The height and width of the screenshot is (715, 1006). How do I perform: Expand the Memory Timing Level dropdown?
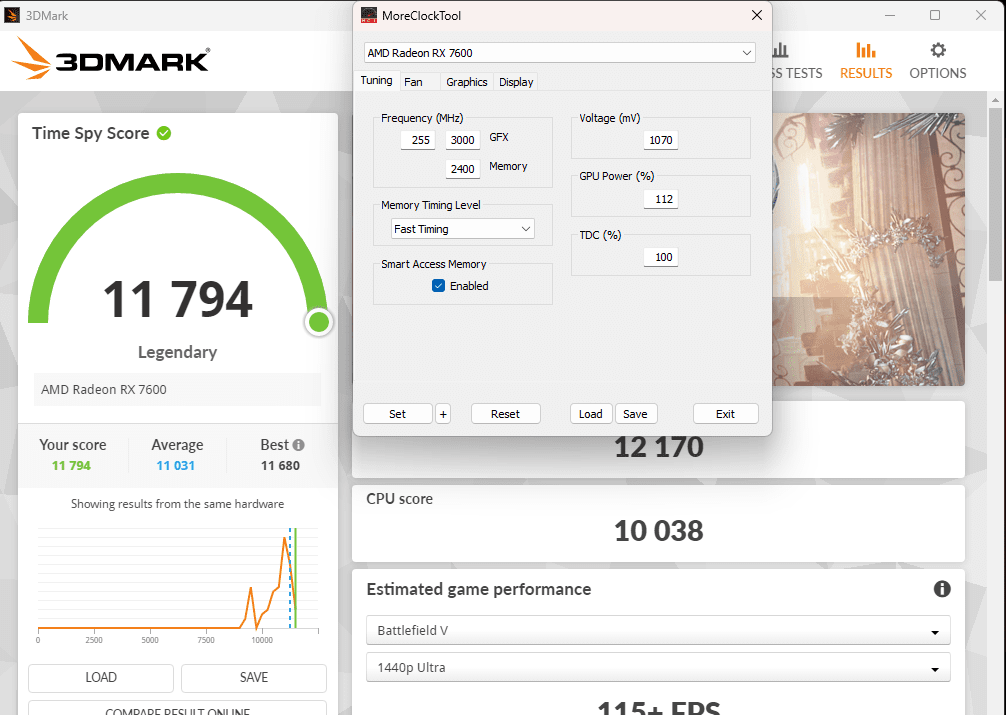click(463, 229)
